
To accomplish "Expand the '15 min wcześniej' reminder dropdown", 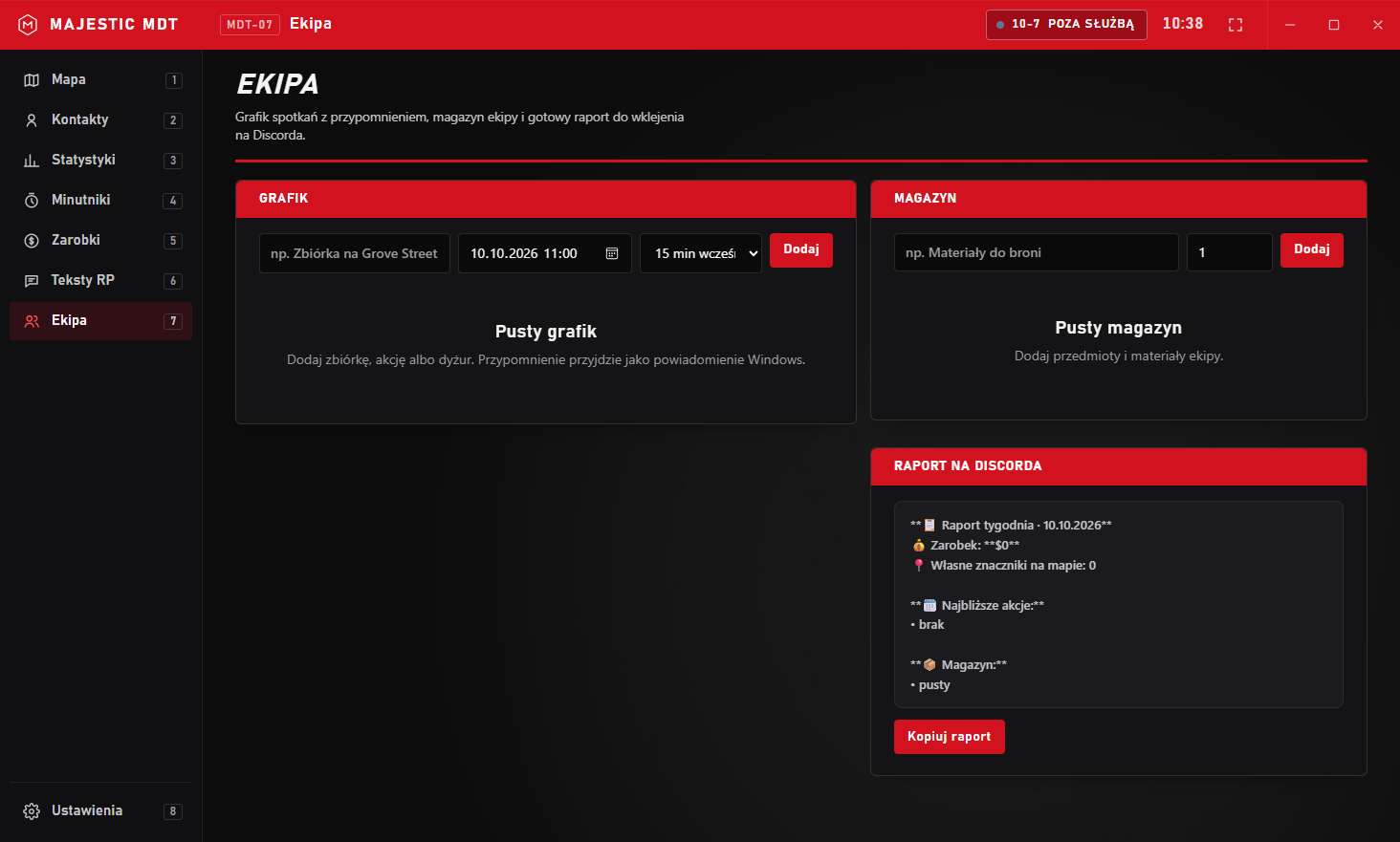I will (701, 253).
